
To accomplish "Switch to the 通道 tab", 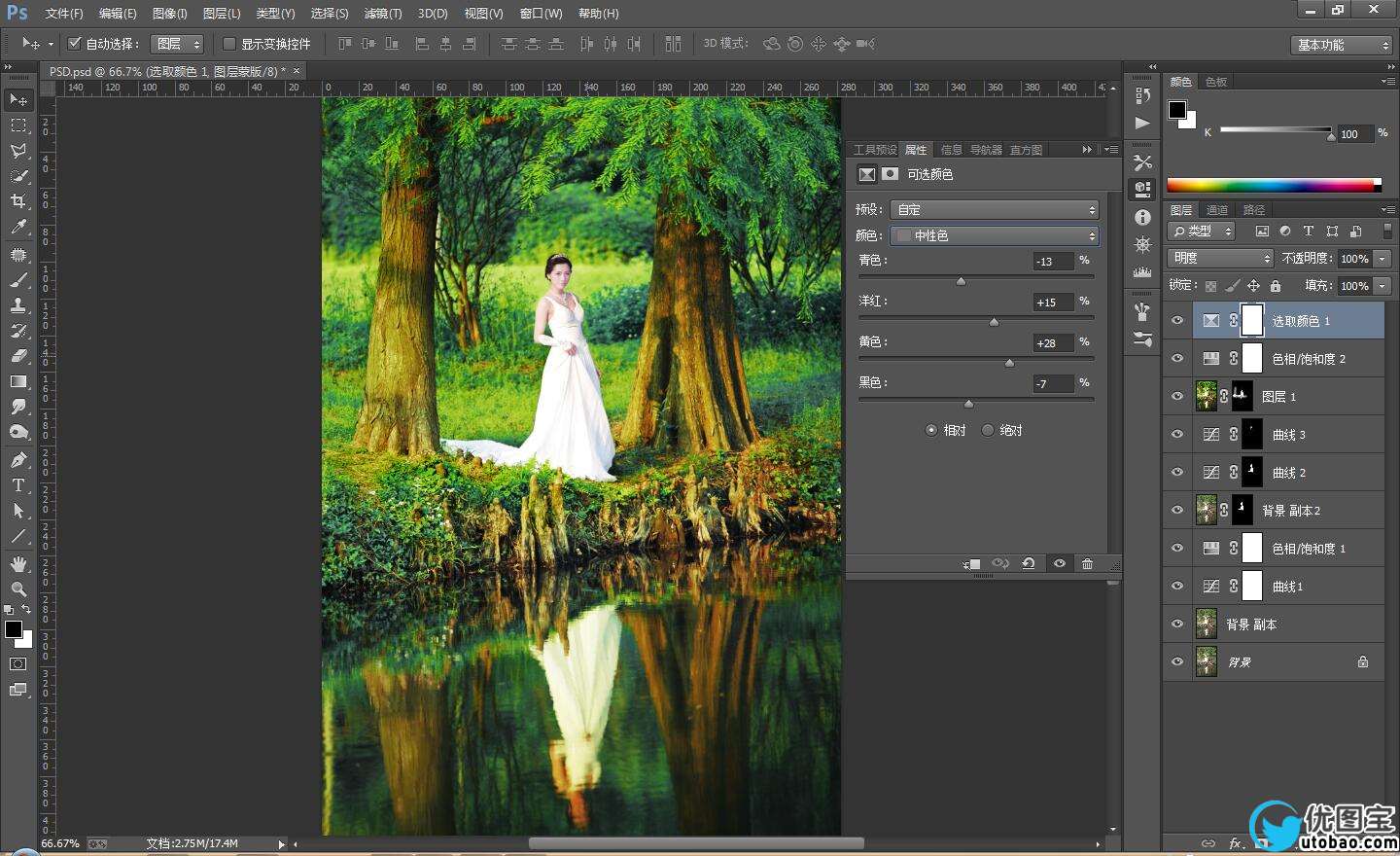I will 1217,210.
